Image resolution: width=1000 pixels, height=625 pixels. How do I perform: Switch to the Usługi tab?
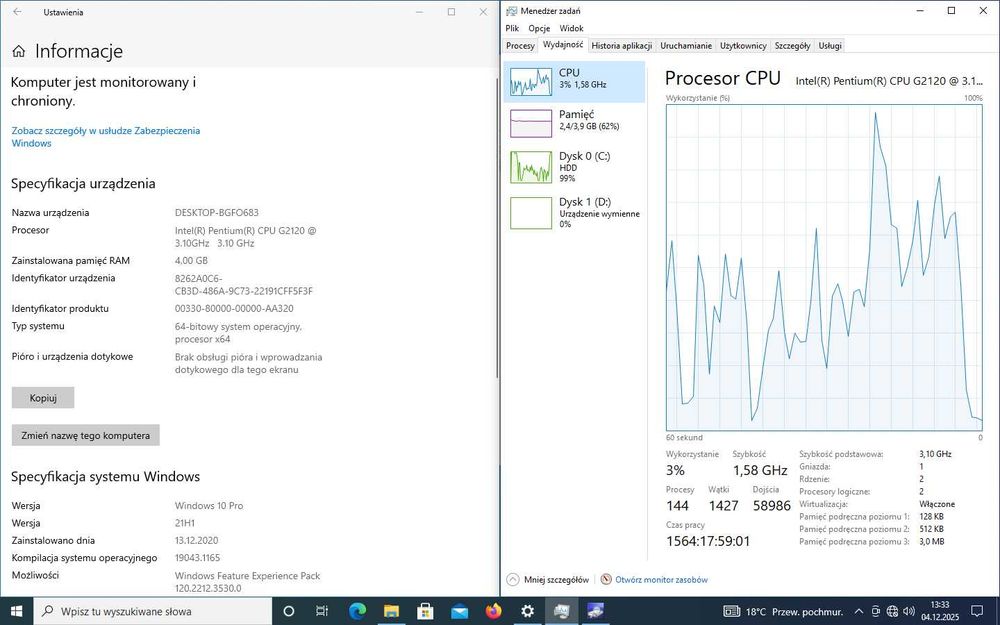pos(830,45)
